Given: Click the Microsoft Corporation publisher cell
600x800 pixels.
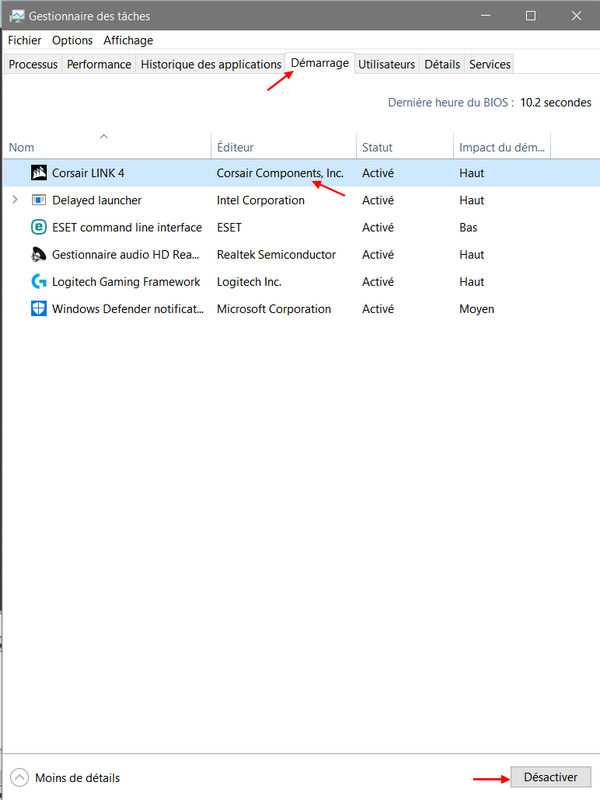Looking at the screenshot, I should pos(274,309).
